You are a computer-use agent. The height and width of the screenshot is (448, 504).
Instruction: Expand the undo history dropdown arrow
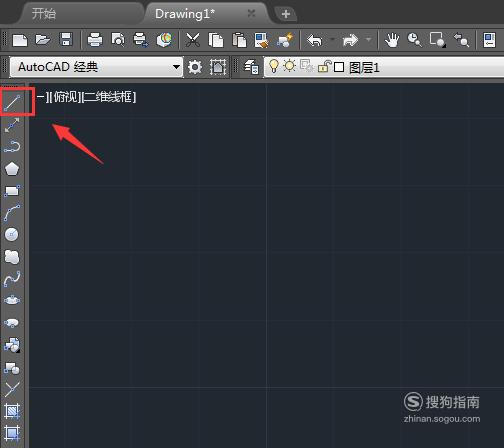coord(332,40)
